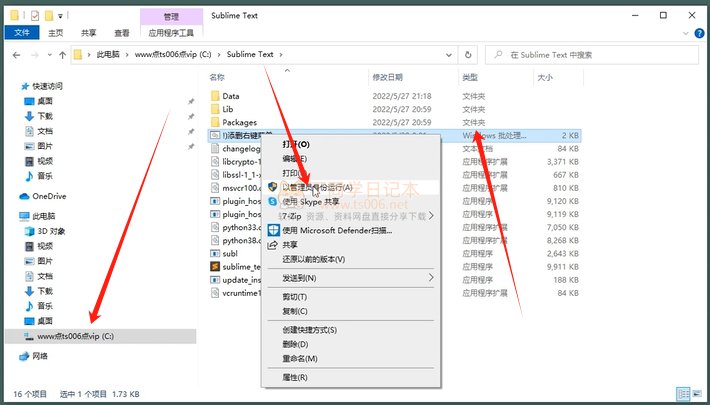The image size is (710, 405).
Task: Click 此电脑 in the address breadcrumb
Action: pyautogui.click(x=108, y=55)
